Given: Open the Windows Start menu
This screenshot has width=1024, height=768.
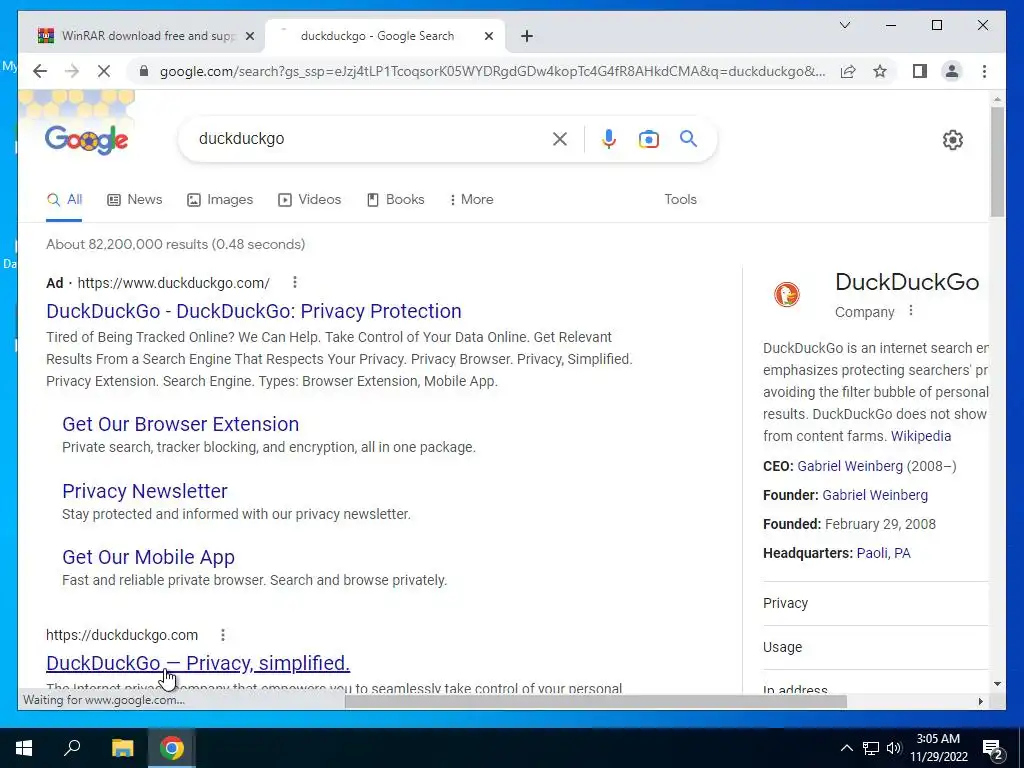Looking at the screenshot, I should [x=24, y=748].
